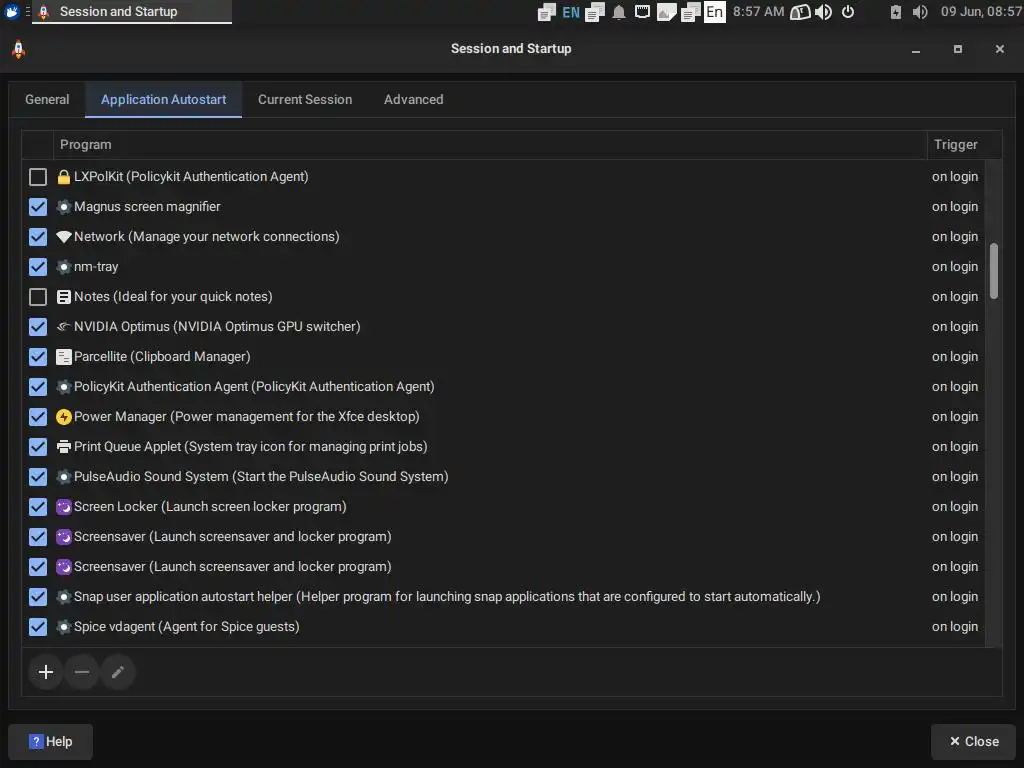Image resolution: width=1024 pixels, height=768 pixels.
Task: Click the Spice vdagent gear icon
Action: pos(63,627)
